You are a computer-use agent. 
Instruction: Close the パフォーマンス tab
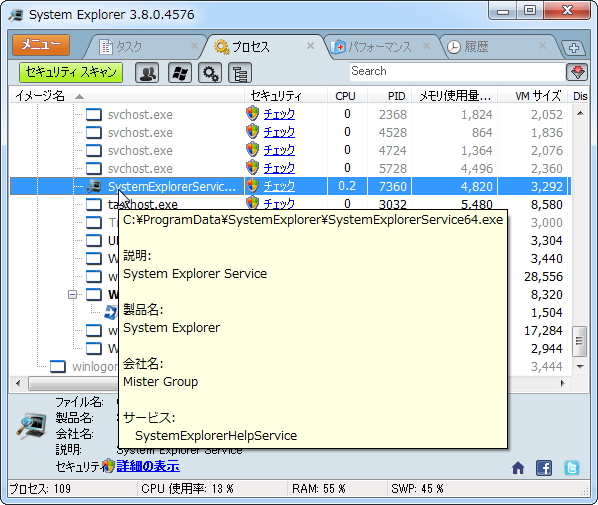click(426, 46)
